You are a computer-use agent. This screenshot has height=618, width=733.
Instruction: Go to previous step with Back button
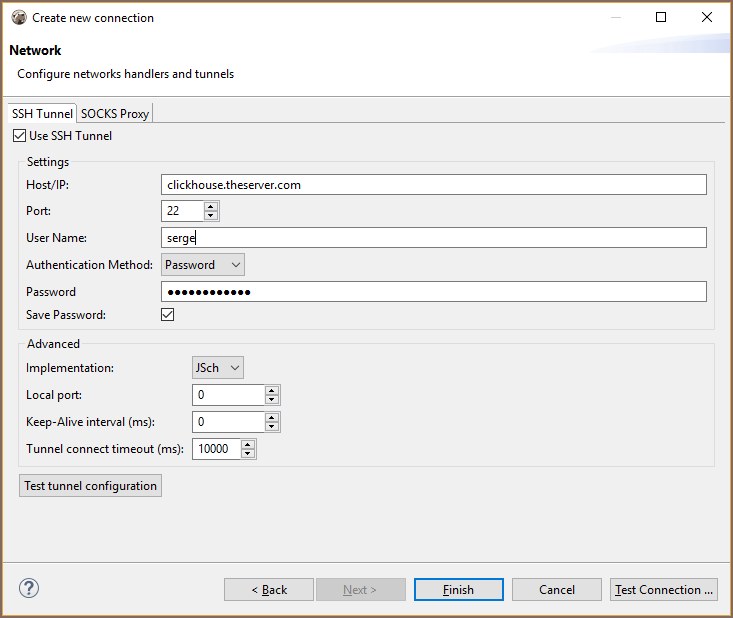tap(269, 590)
